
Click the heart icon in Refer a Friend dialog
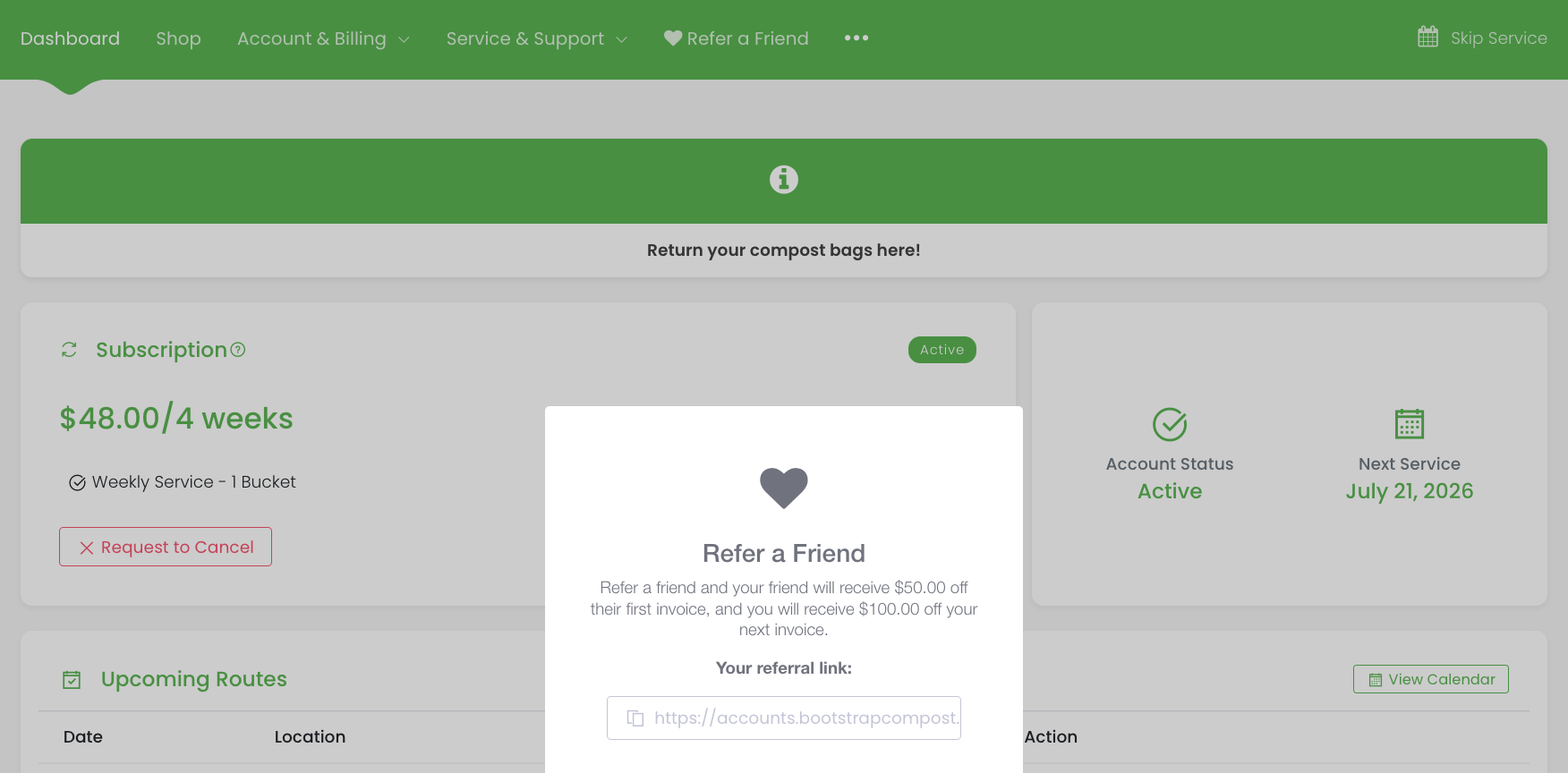(784, 488)
